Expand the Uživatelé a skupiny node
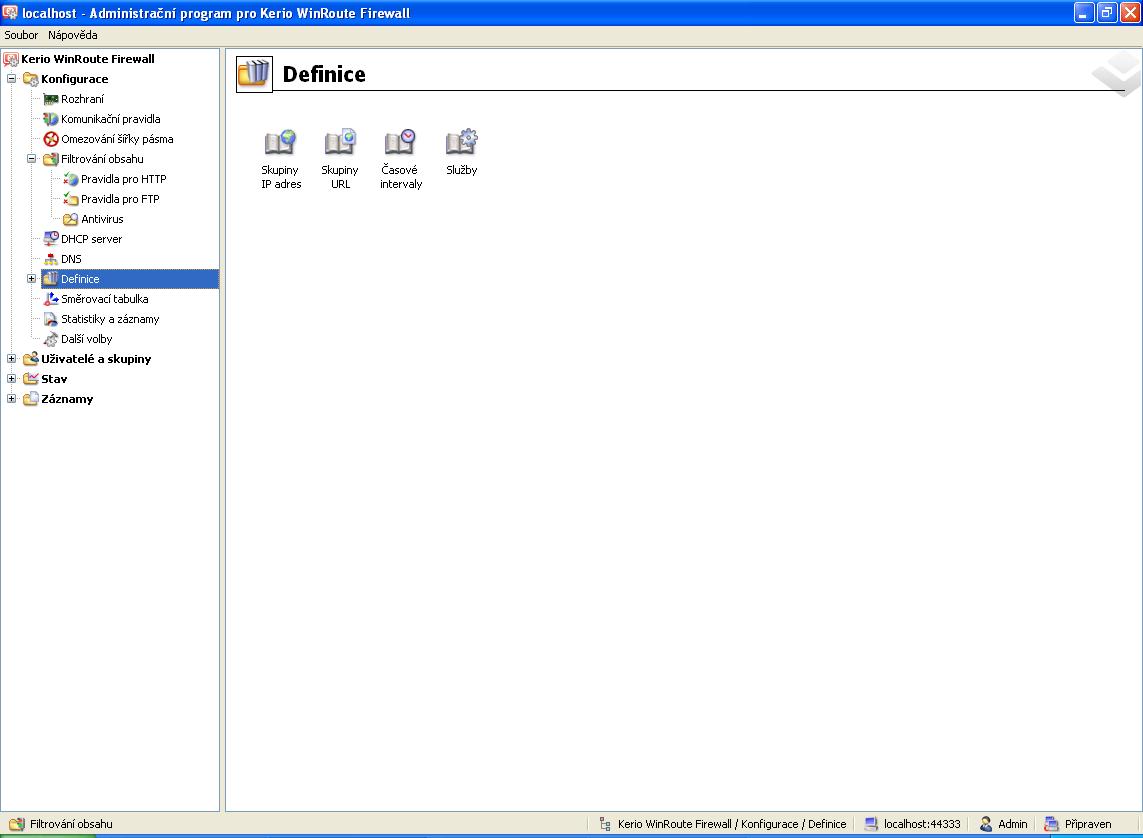This screenshot has width=1143, height=838. pyautogui.click(x=12, y=359)
